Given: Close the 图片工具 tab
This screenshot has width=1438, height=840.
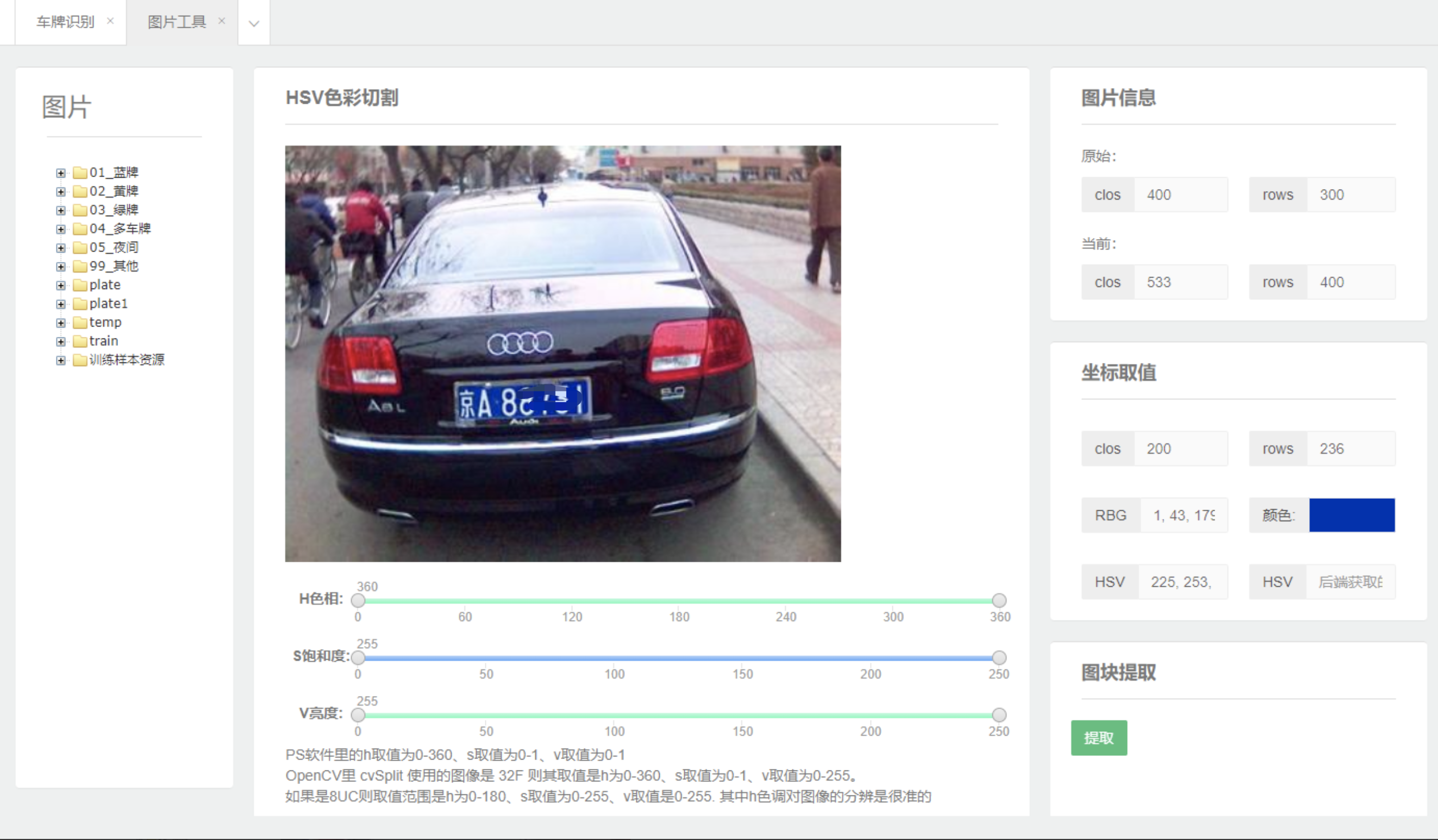Looking at the screenshot, I should click(221, 21).
